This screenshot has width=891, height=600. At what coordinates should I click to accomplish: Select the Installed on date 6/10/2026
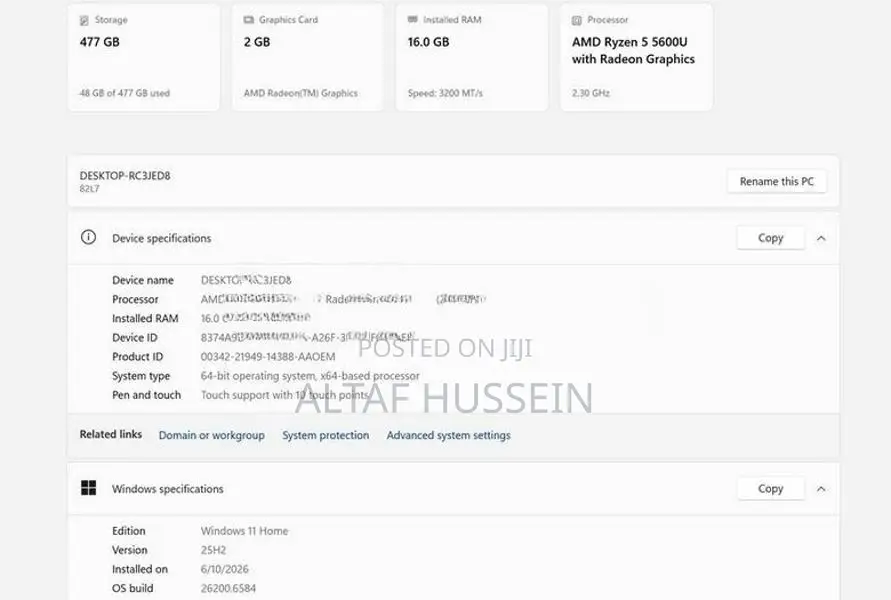[x=224, y=569]
